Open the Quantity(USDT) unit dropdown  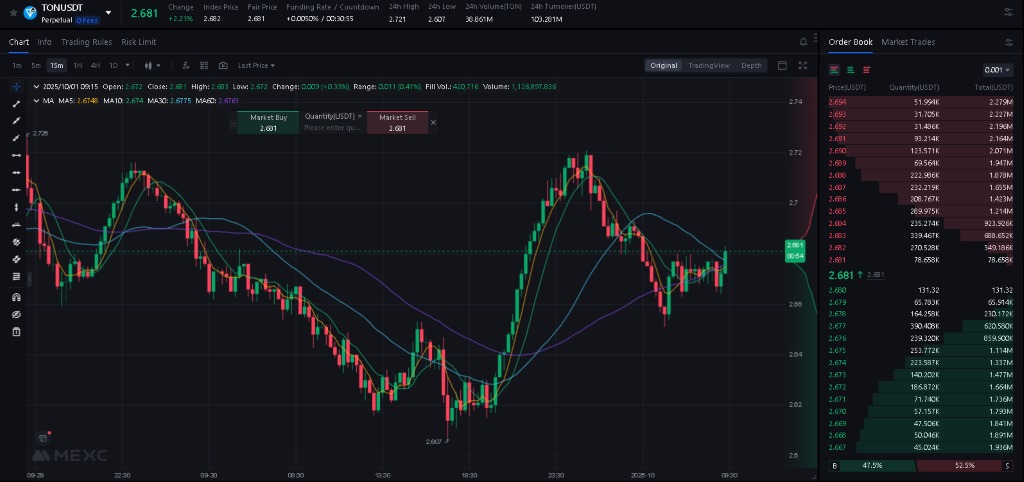[x=333, y=116]
